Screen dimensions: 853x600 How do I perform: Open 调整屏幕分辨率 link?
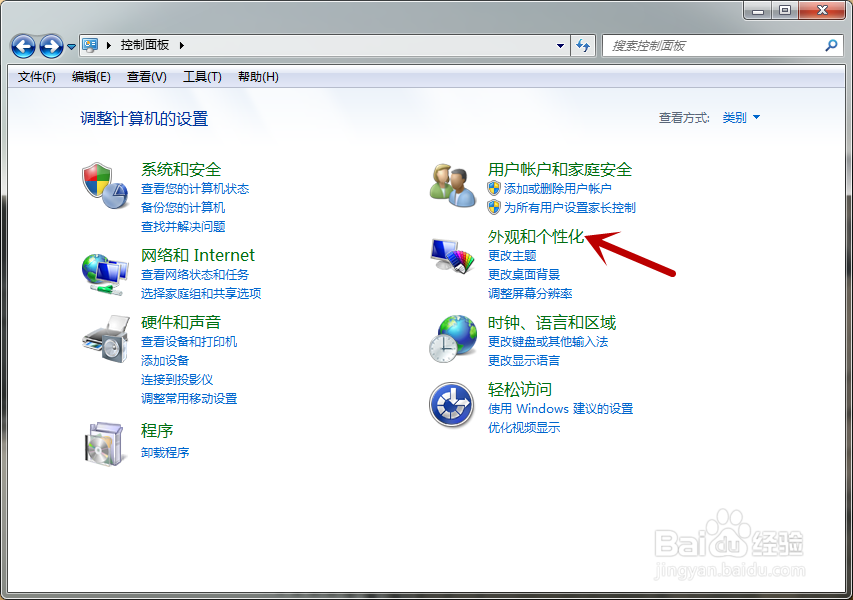(x=530, y=294)
